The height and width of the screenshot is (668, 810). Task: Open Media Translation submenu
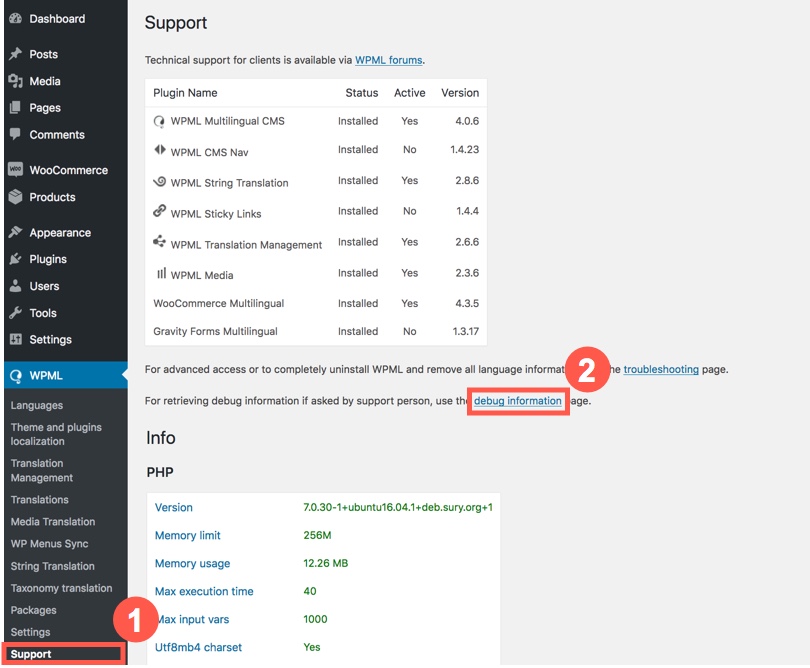[53, 521]
